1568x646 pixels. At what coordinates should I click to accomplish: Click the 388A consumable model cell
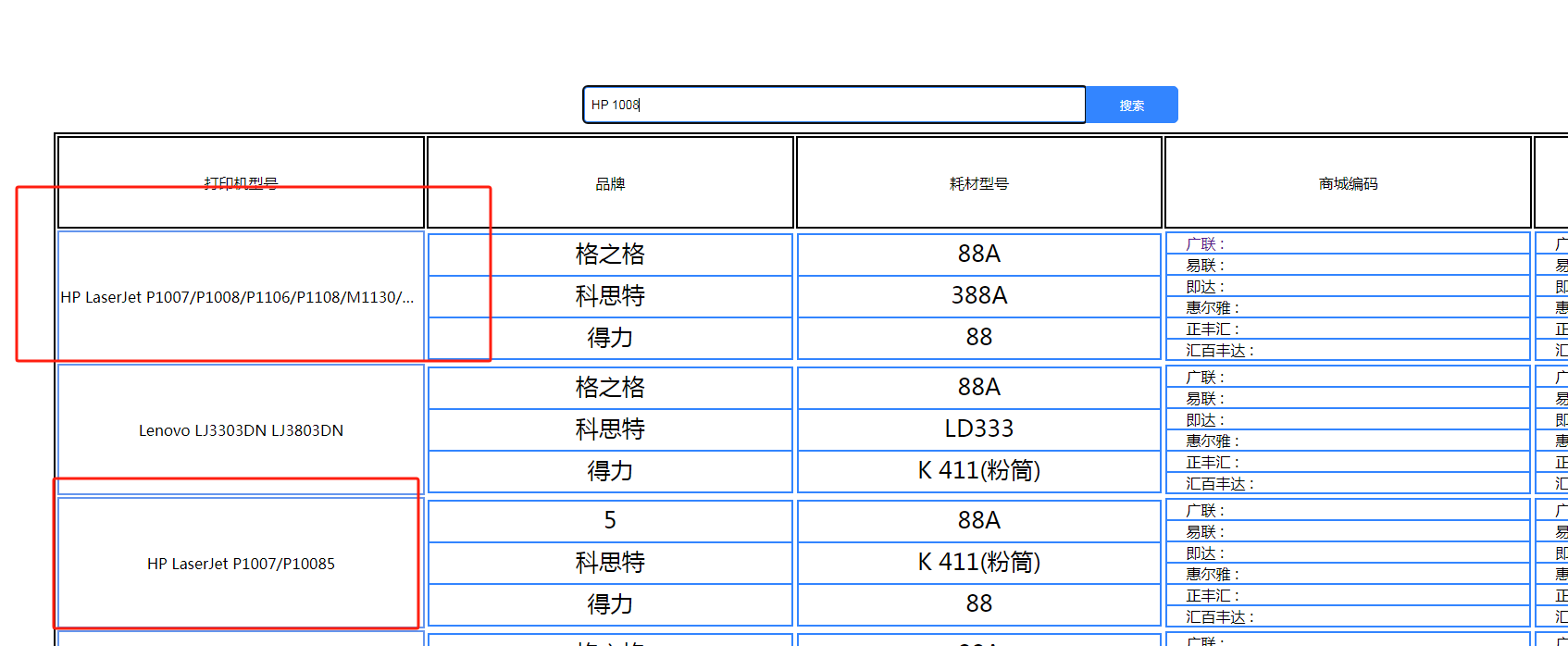(978, 296)
